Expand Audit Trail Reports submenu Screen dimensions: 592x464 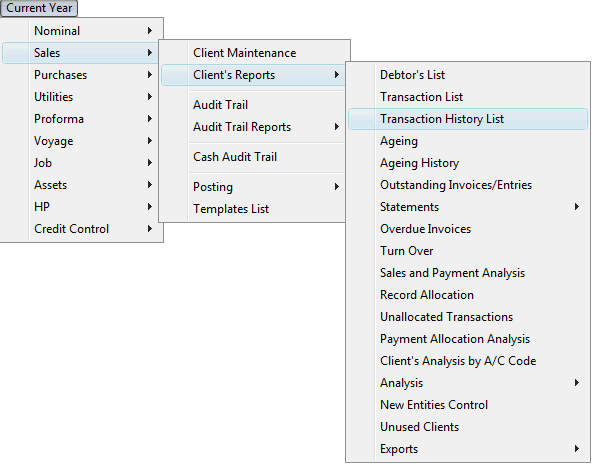[x=253, y=127]
